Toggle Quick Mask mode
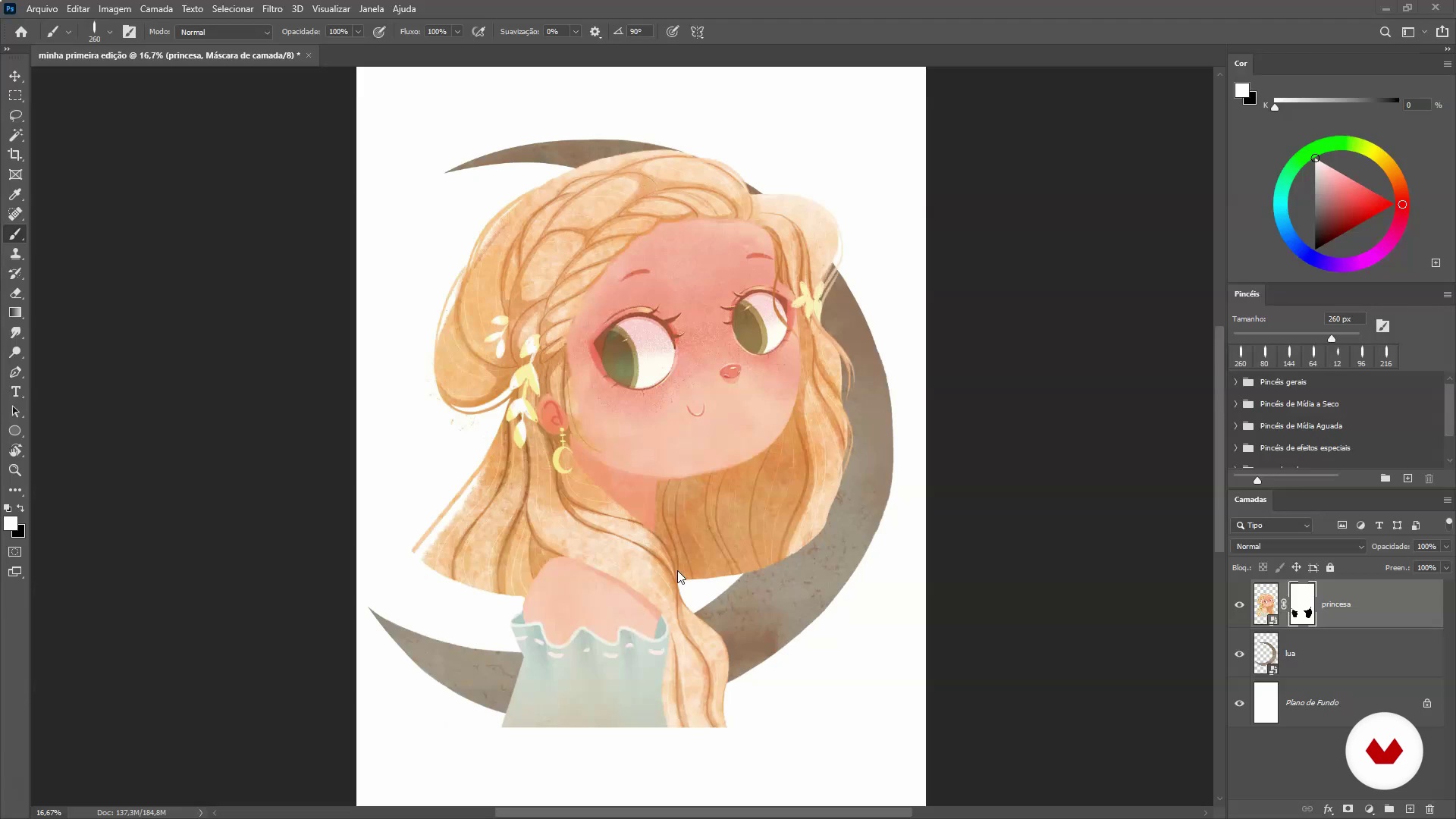This screenshot has width=1456, height=819. 15,552
